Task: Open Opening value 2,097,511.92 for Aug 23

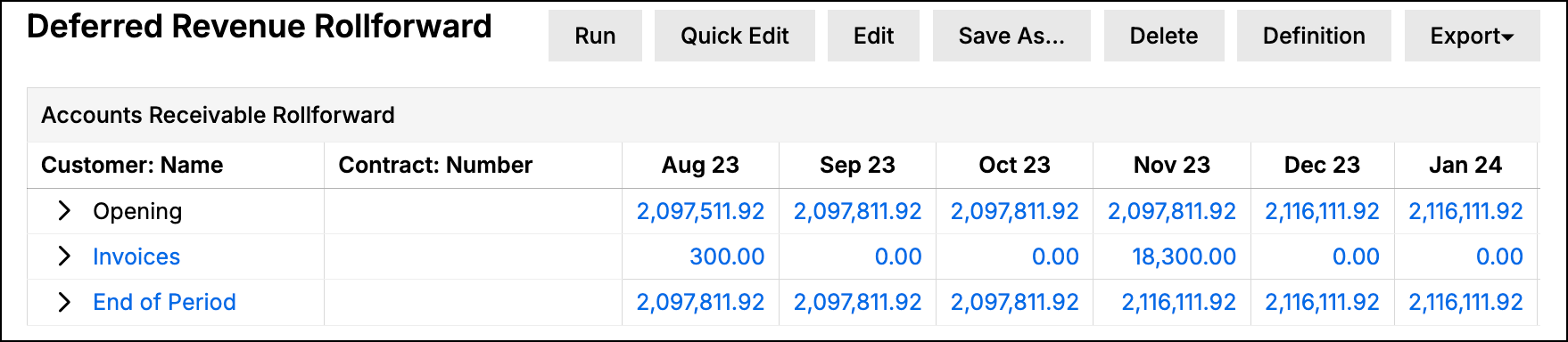Action: [700, 211]
